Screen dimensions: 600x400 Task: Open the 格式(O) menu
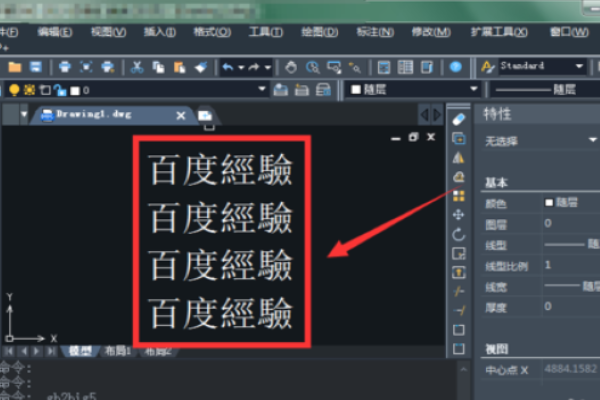(212, 32)
